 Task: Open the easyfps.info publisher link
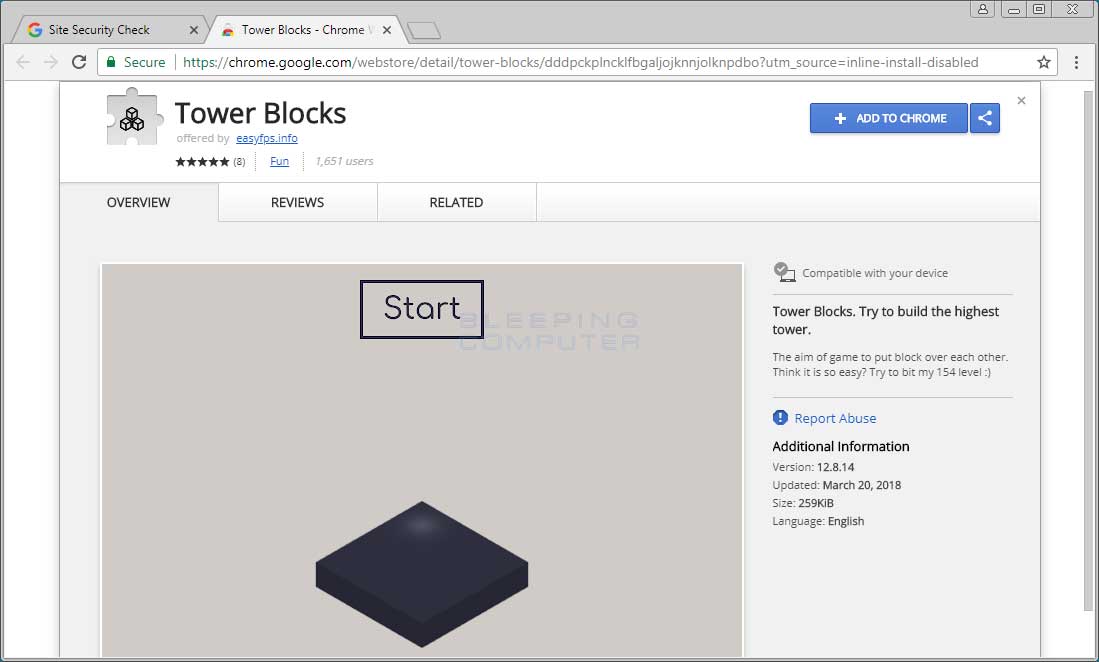coord(266,138)
